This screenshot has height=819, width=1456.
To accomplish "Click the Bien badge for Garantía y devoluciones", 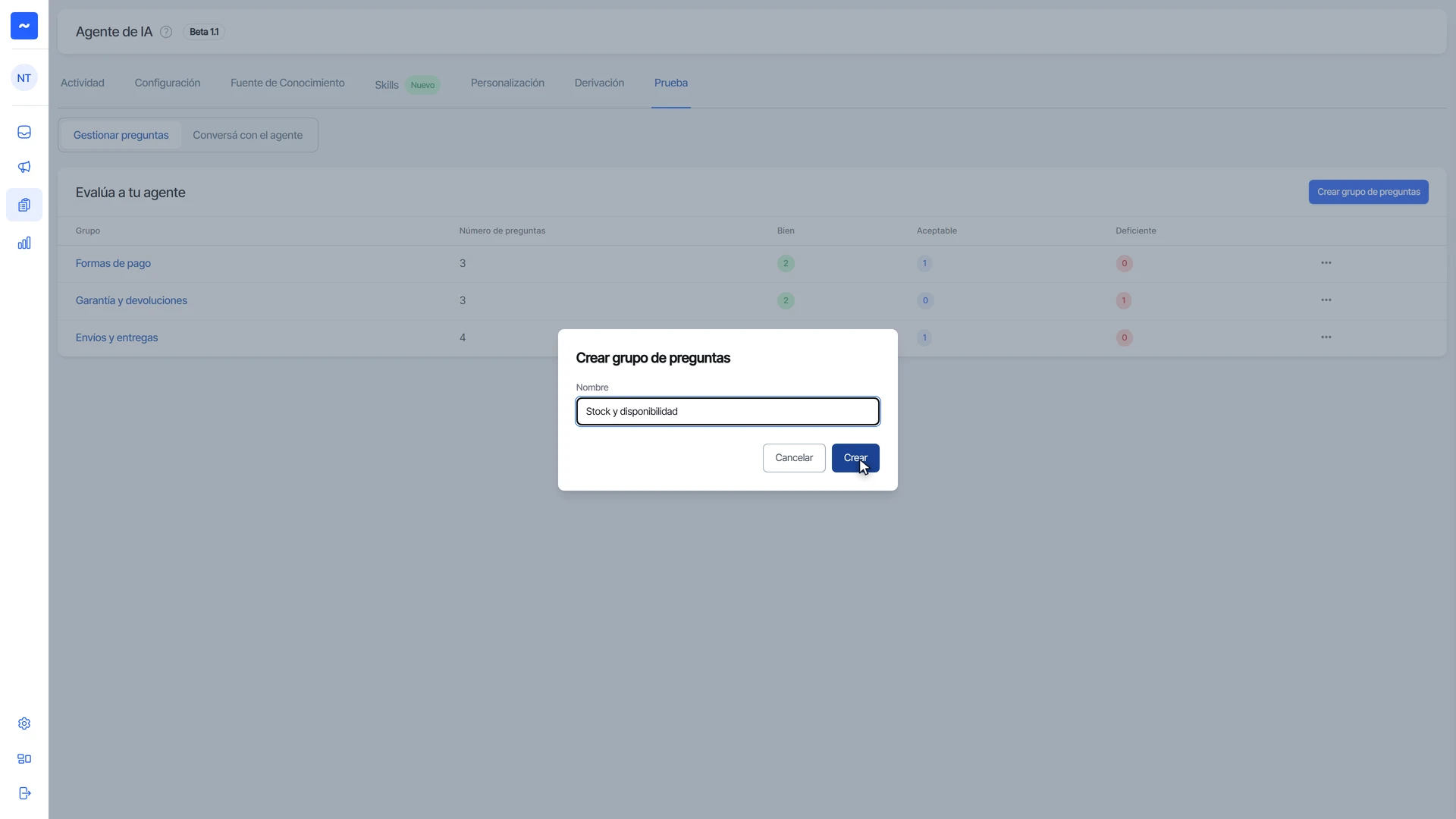I will pyautogui.click(x=786, y=301).
